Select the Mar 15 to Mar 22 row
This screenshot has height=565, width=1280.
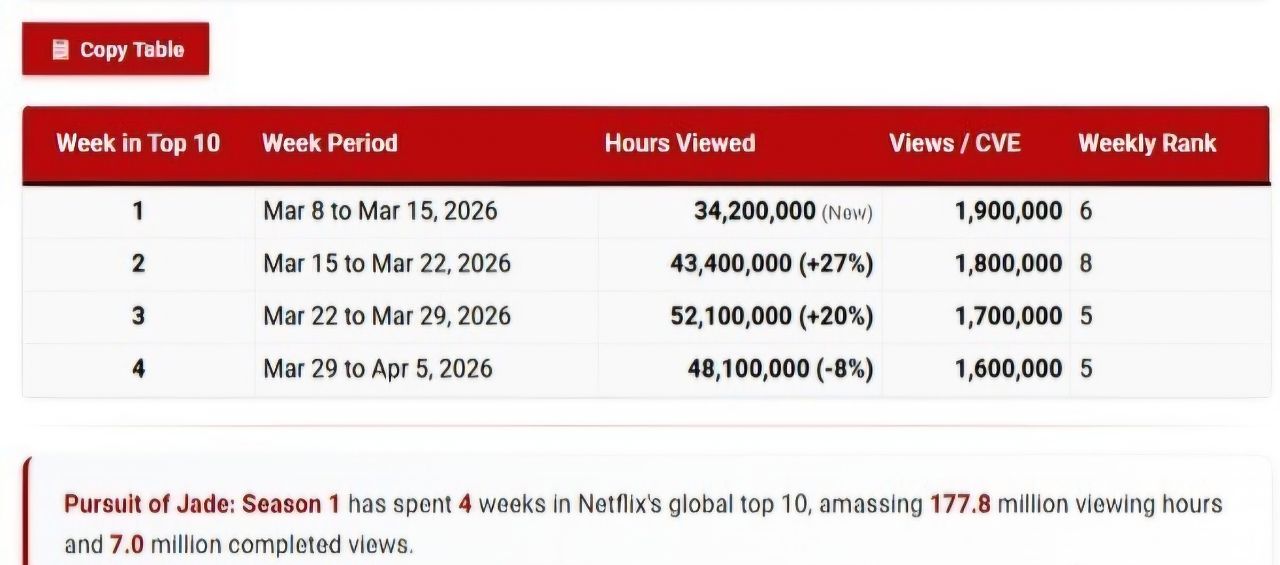coord(387,264)
